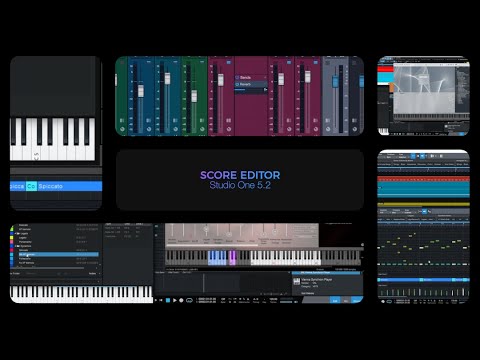Click the C5 key on the piano keyboard
This screenshot has width=480, height=360.
(37, 149)
